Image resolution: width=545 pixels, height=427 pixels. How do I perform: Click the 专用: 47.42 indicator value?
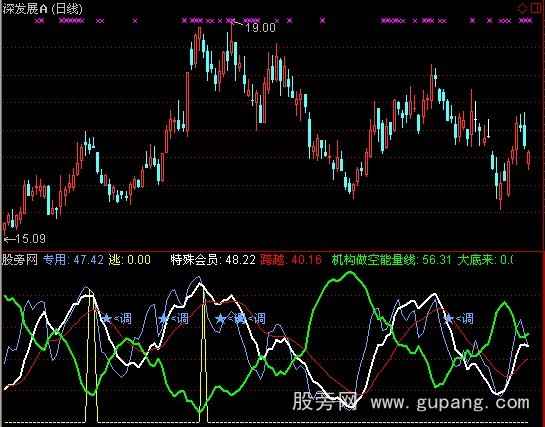pyautogui.click(x=73, y=260)
